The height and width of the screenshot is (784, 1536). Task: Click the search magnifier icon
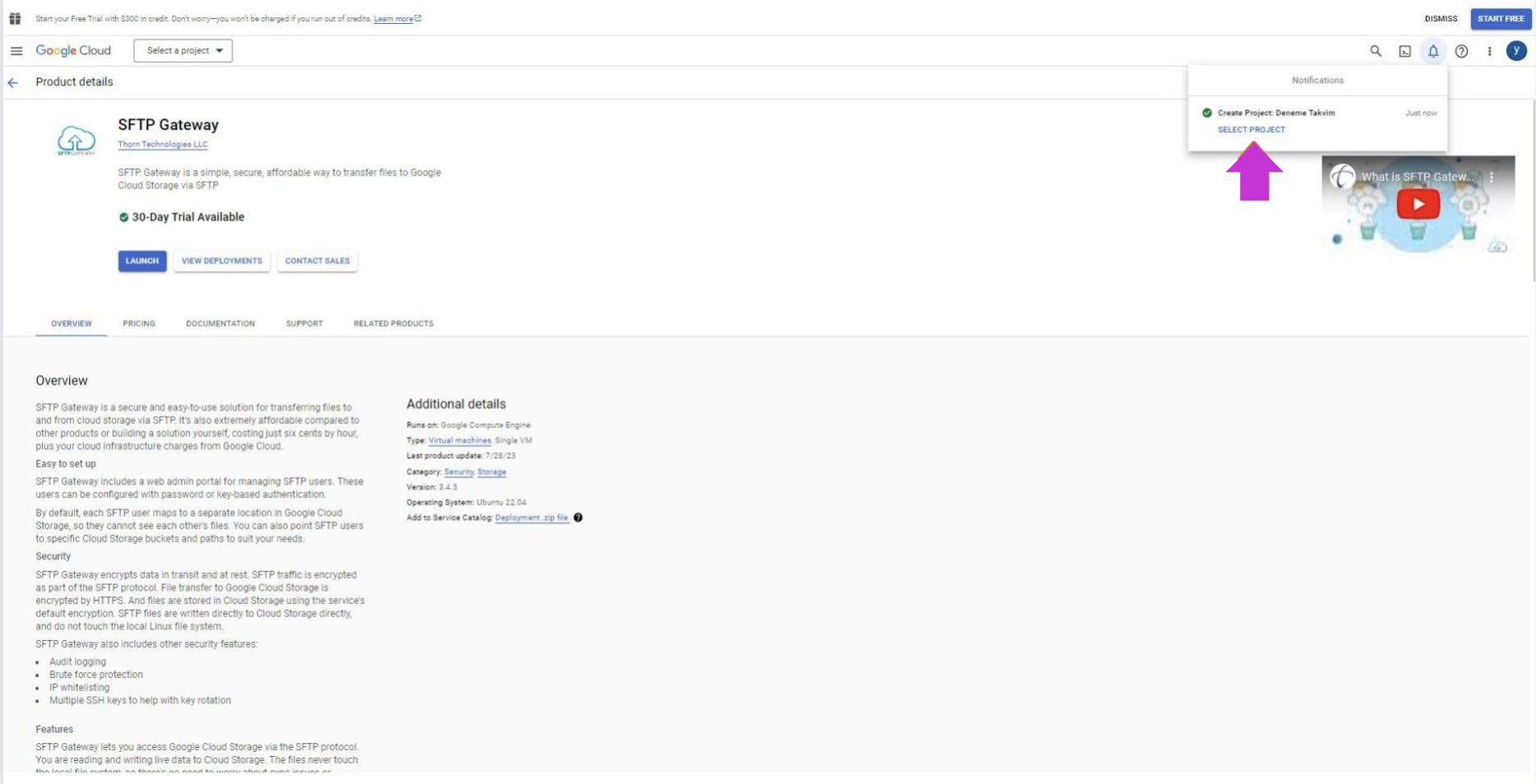(x=1376, y=51)
